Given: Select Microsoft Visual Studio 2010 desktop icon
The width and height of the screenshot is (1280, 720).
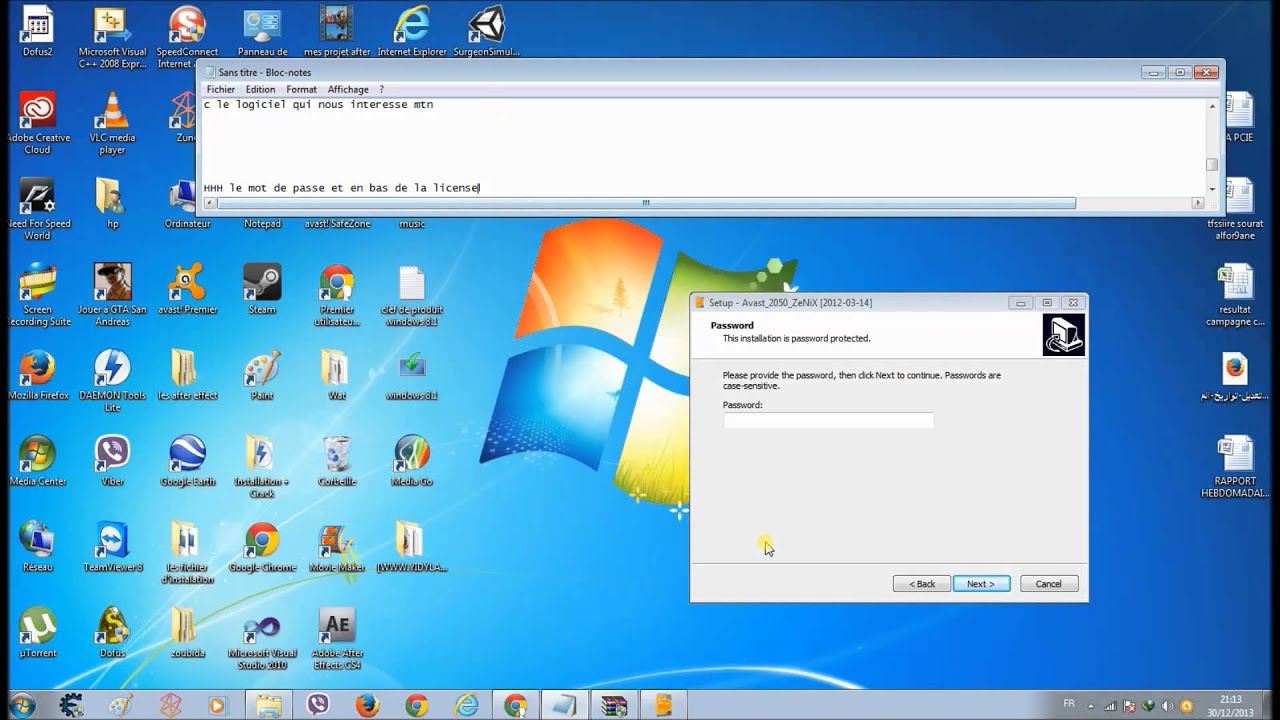Looking at the screenshot, I should (x=262, y=639).
